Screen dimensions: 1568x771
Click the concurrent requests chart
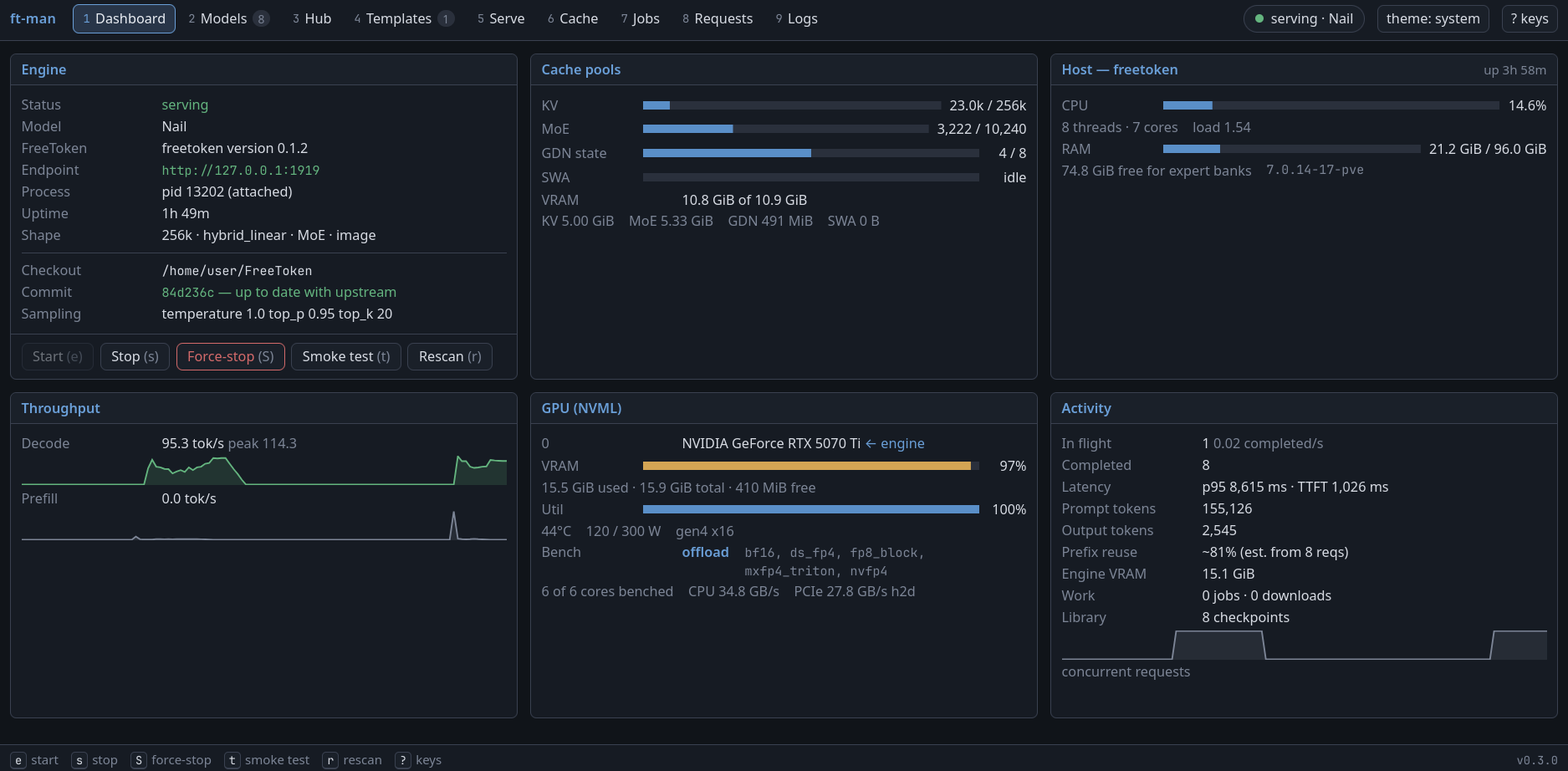[1304, 645]
